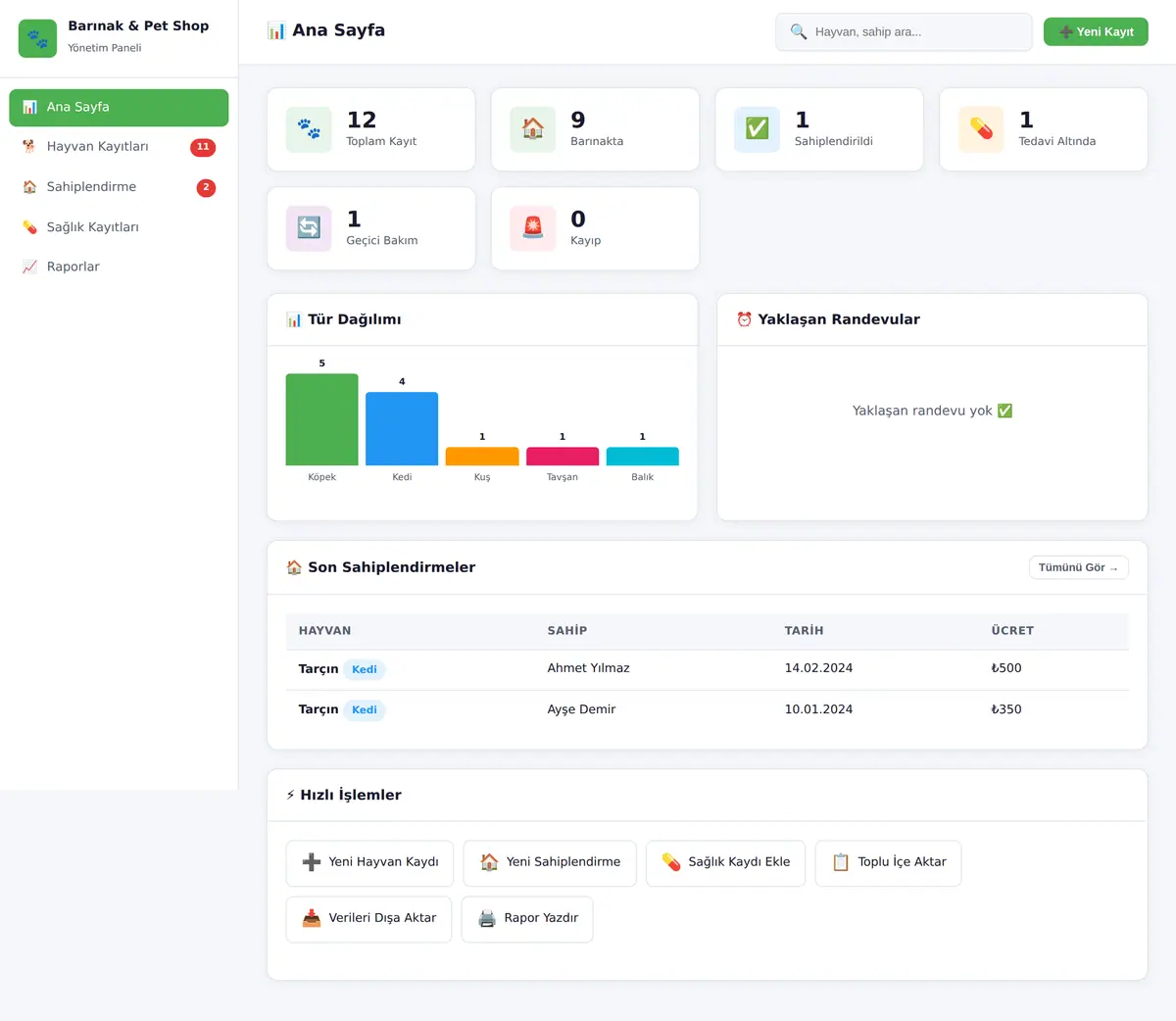The width and height of the screenshot is (1176, 1021).
Task: Click the Yeni Kayıt button
Action: (x=1096, y=31)
